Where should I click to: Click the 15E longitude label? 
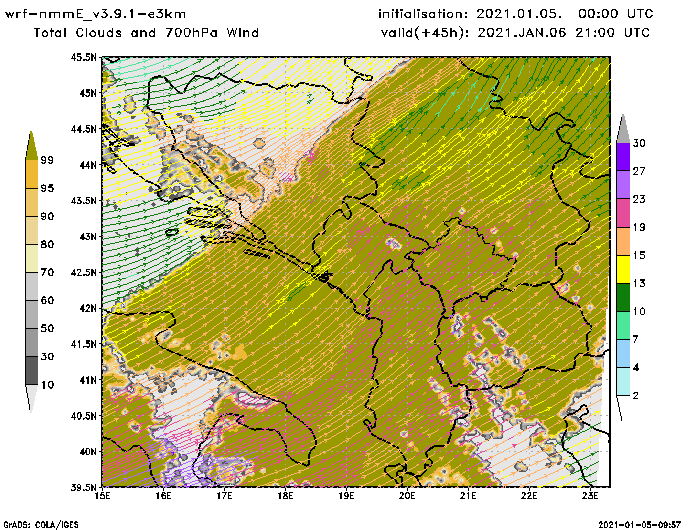[103, 496]
